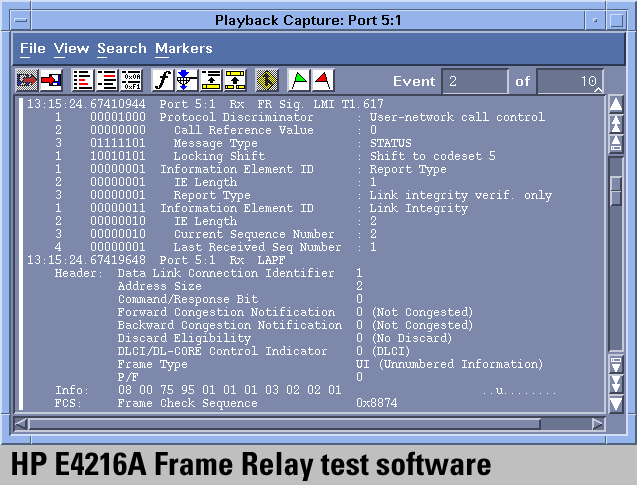Click the total events field showing 10
Screen dimensions: 637x485
point(569,81)
